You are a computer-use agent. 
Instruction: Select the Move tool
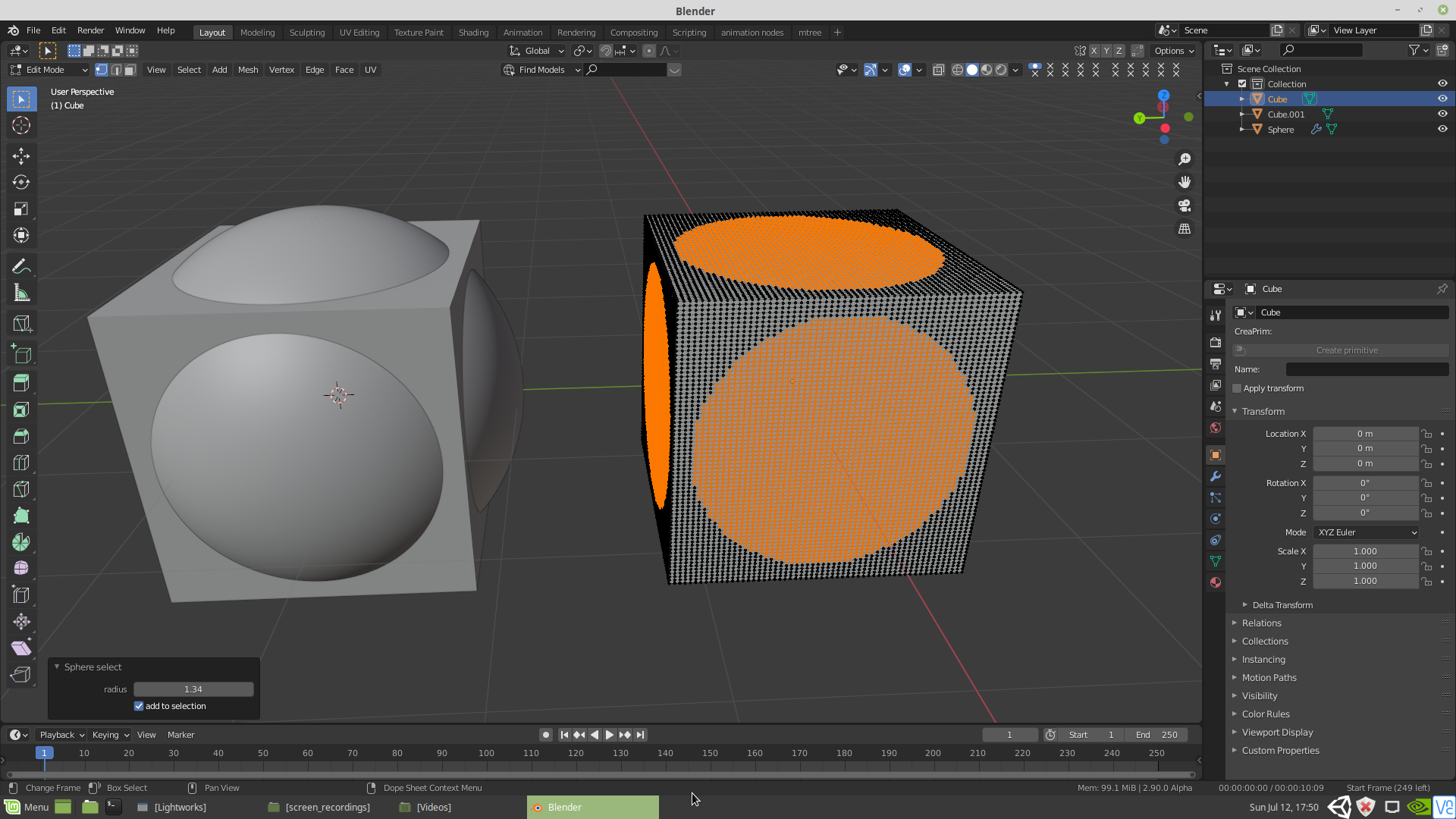click(21, 155)
